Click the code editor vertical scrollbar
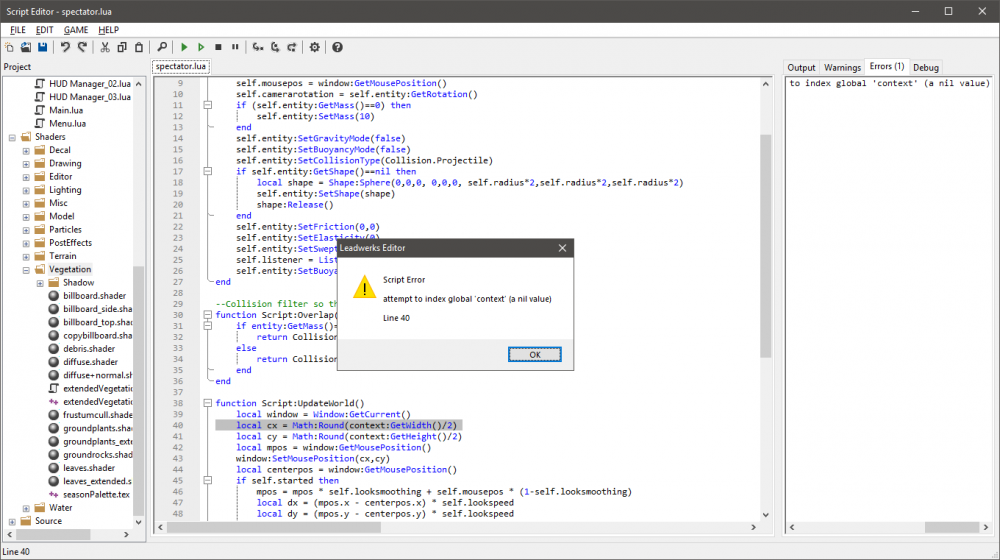Viewport: 1000px width, 560px height. point(766,250)
